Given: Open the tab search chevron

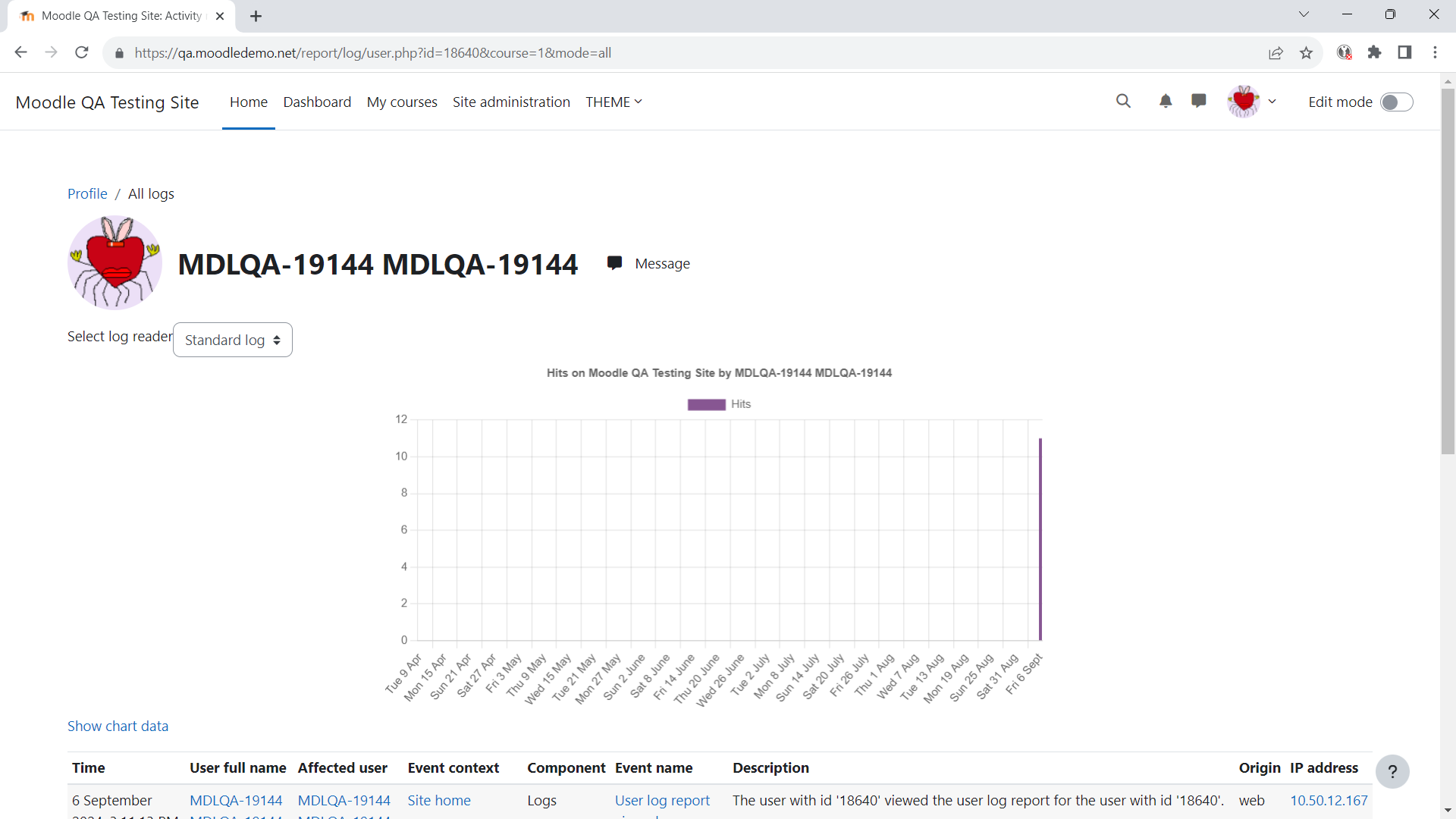Looking at the screenshot, I should (x=1304, y=14).
